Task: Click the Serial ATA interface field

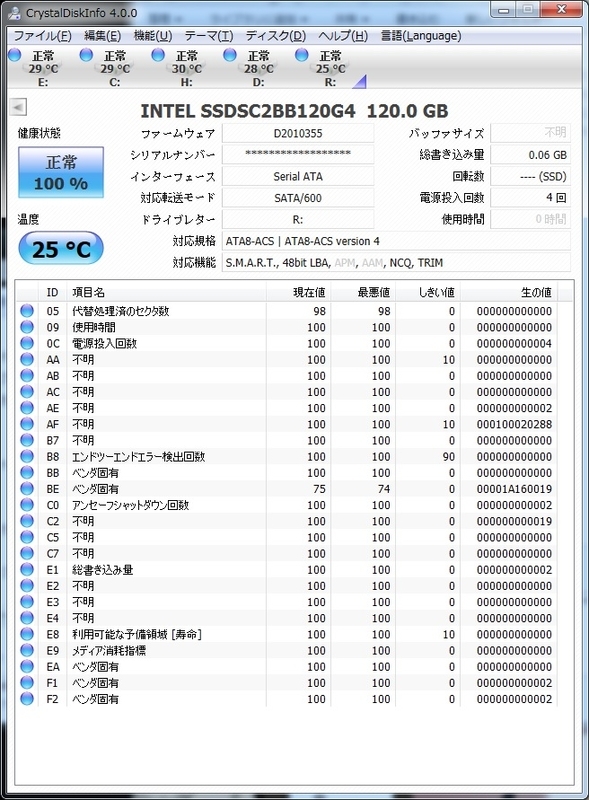Action: (298, 176)
